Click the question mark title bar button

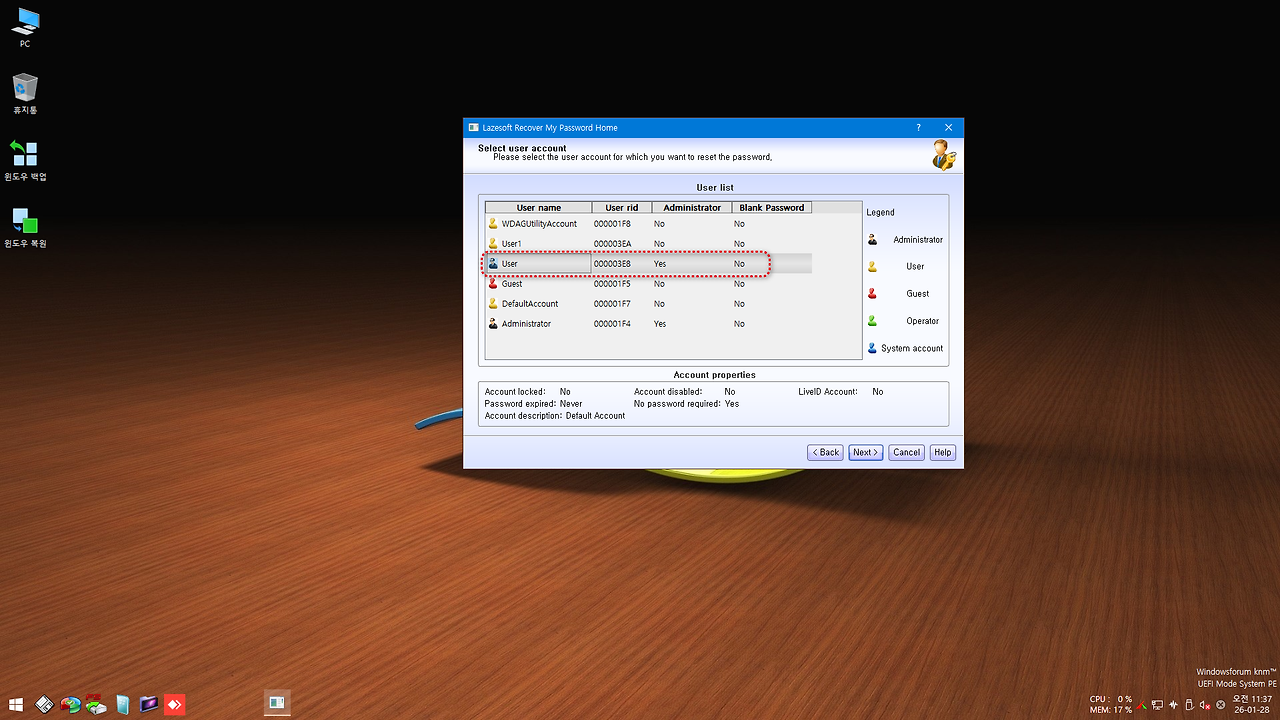pos(919,128)
